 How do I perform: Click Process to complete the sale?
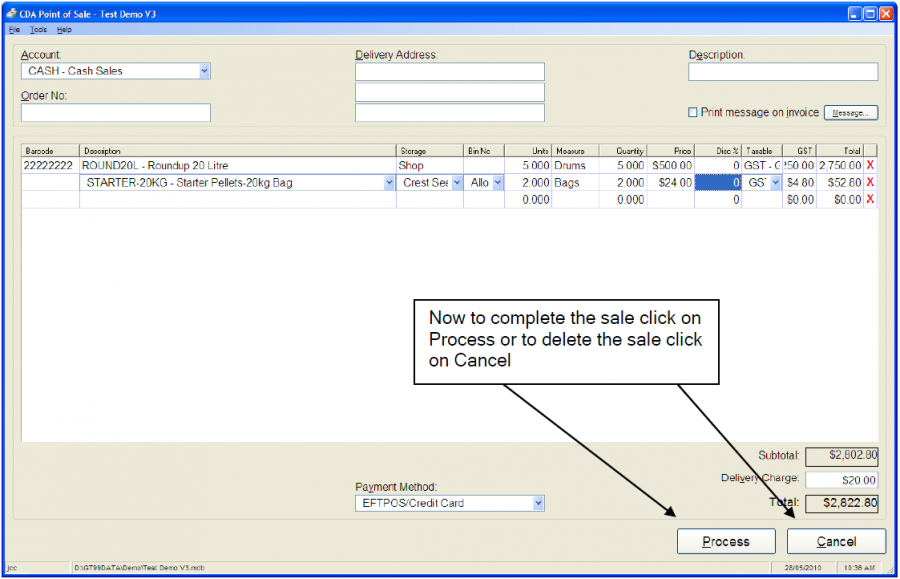pos(726,541)
